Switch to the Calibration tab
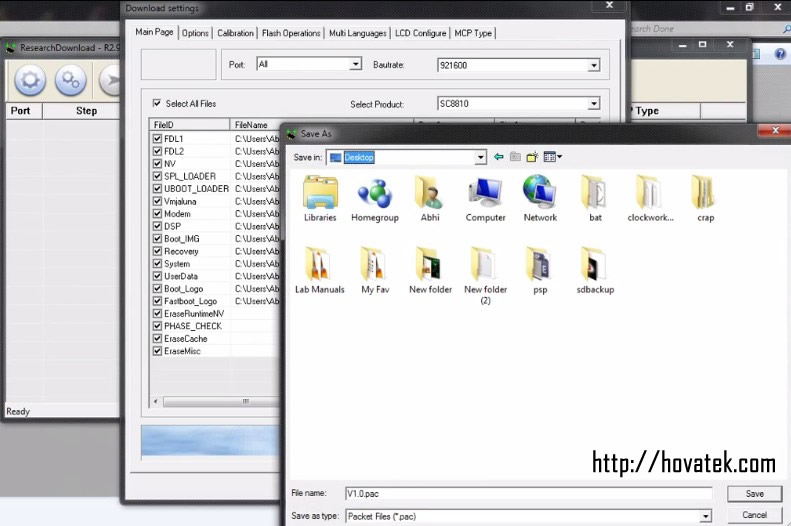Viewport: 791px width, 526px height. tap(235, 33)
